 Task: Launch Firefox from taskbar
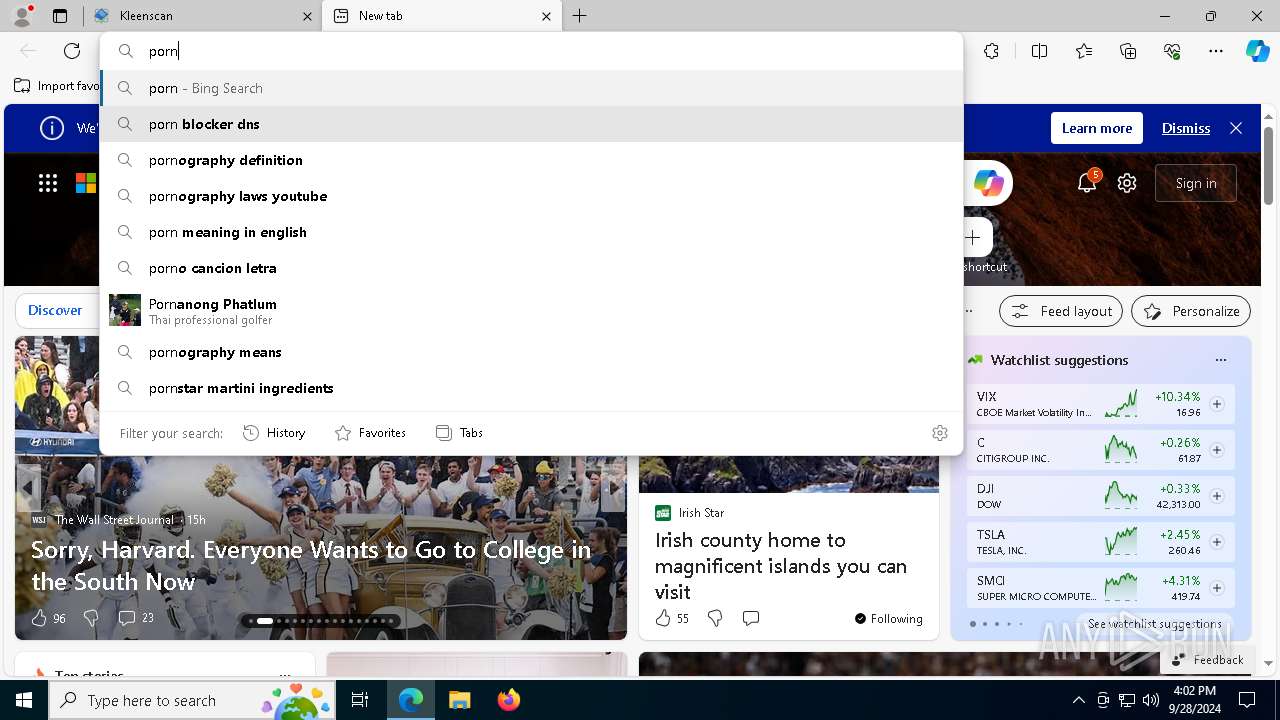tap(509, 700)
